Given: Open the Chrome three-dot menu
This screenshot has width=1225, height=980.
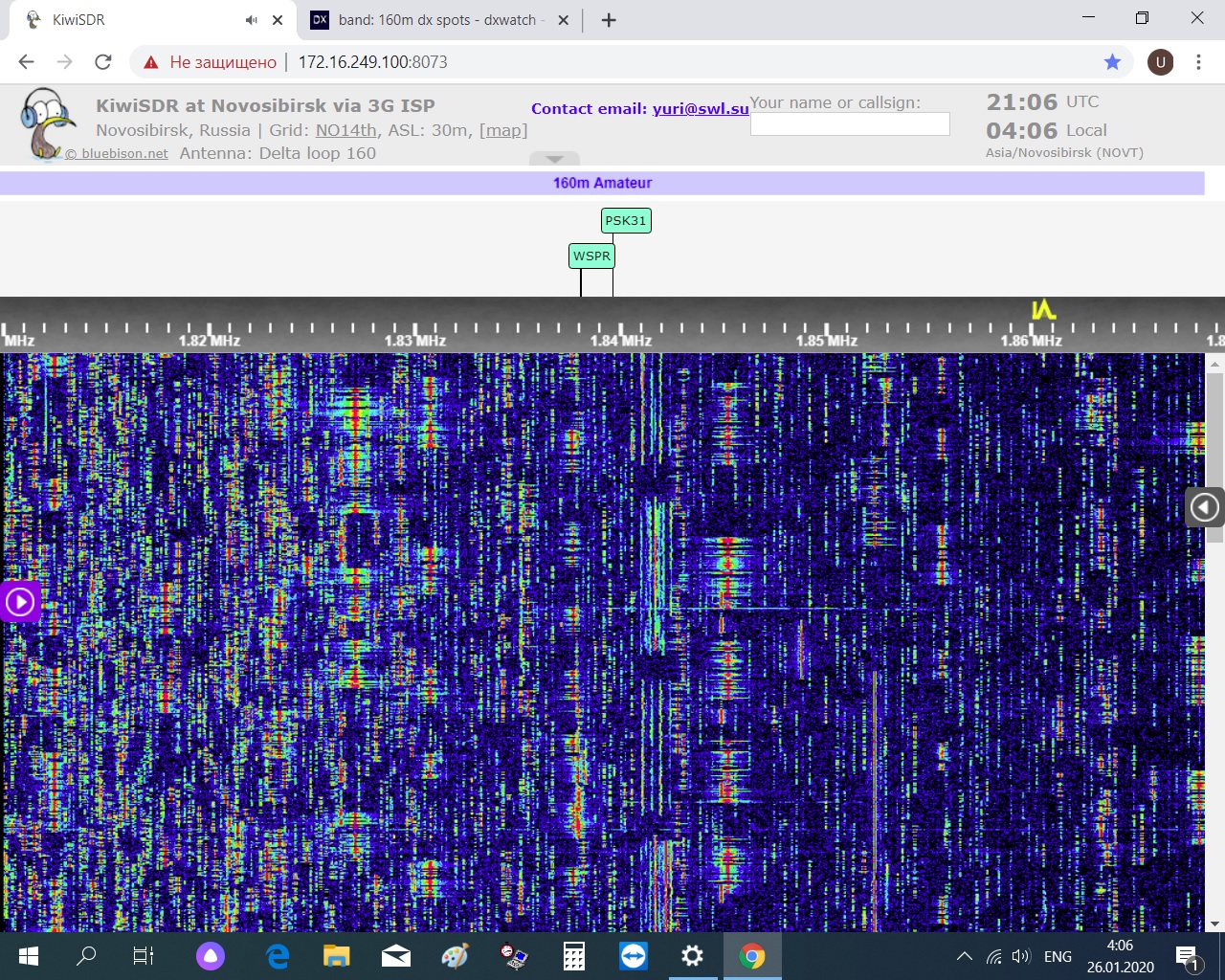Looking at the screenshot, I should pyautogui.click(x=1198, y=62).
